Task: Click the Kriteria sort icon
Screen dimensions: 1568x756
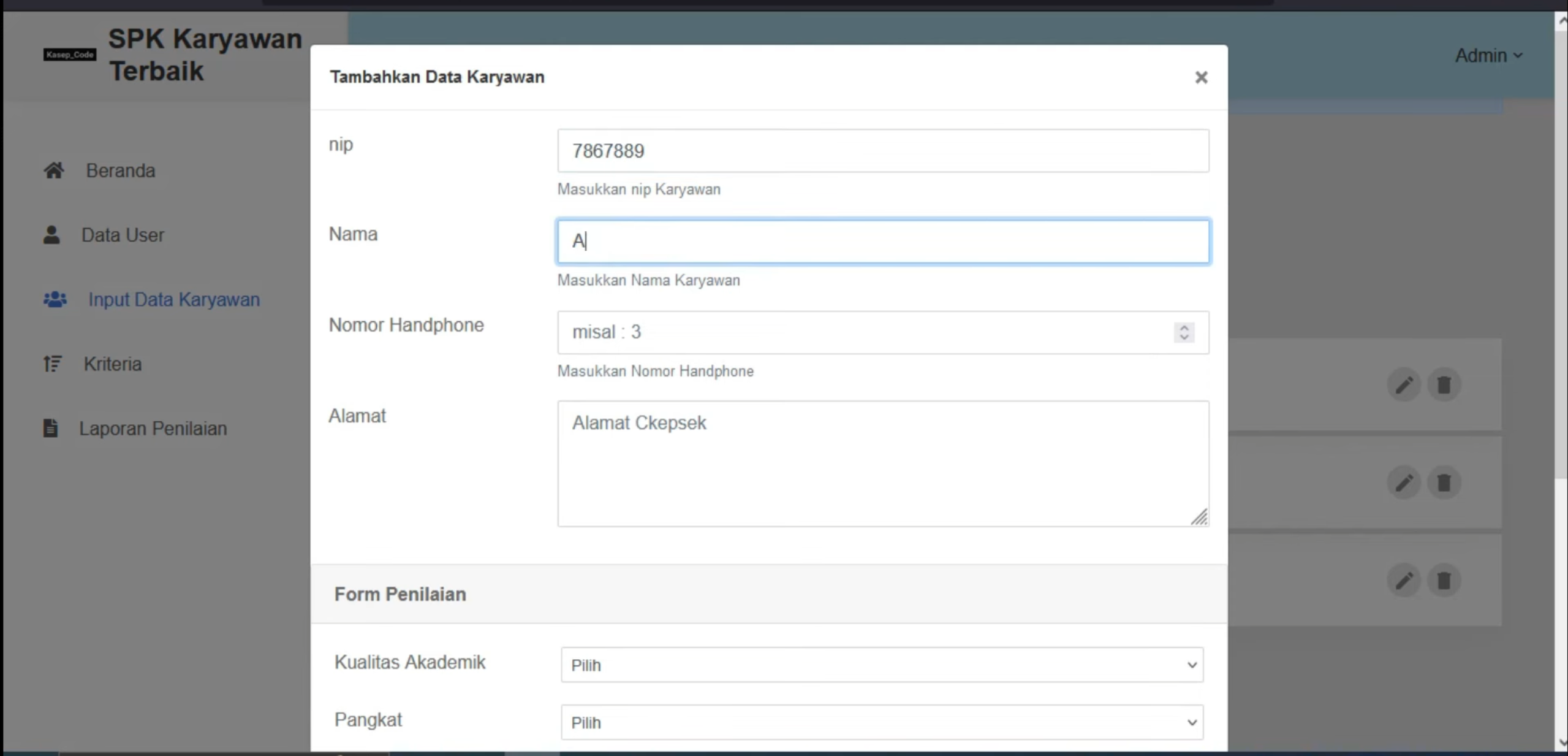Action: (x=53, y=364)
